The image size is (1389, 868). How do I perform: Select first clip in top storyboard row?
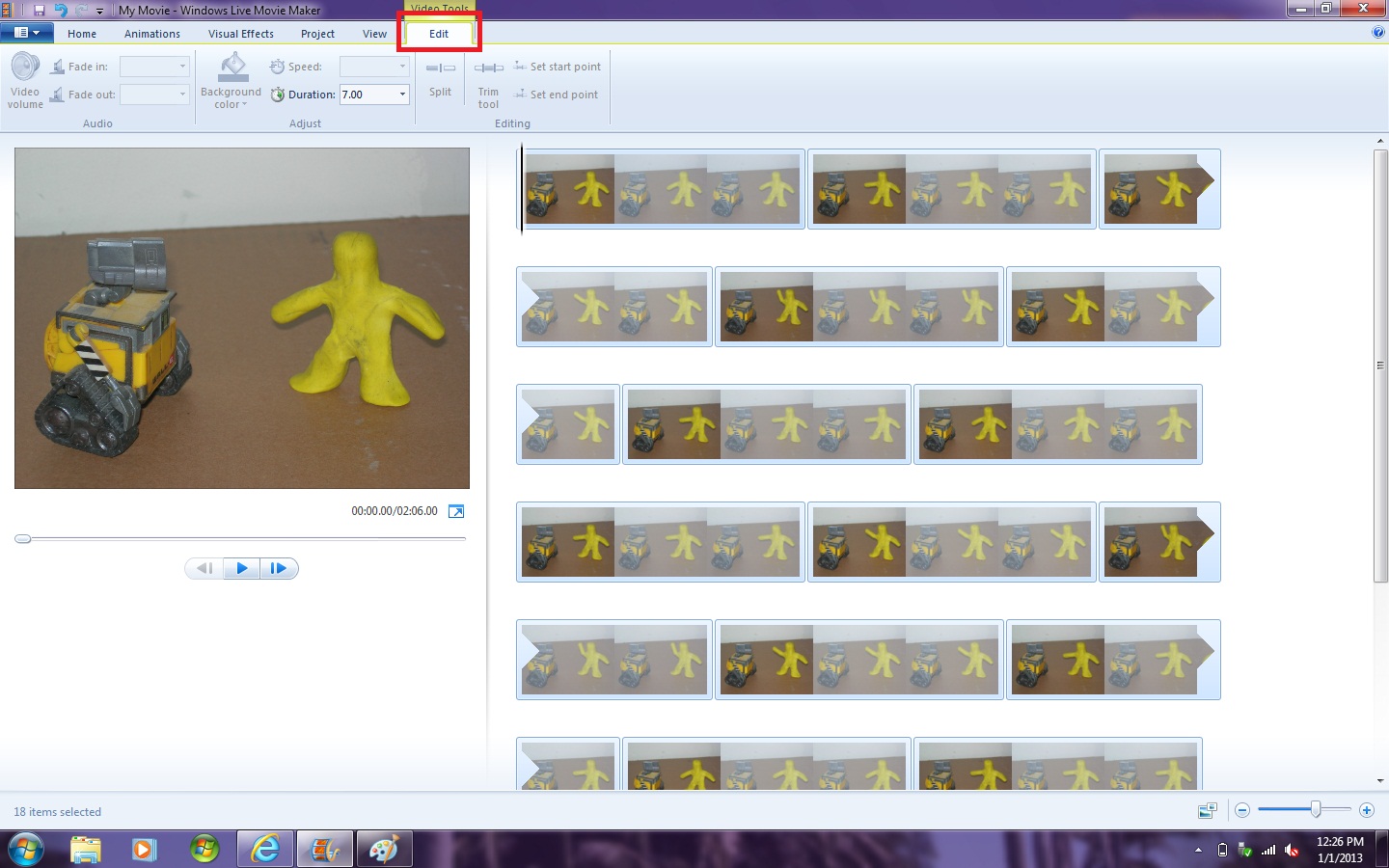coord(661,189)
